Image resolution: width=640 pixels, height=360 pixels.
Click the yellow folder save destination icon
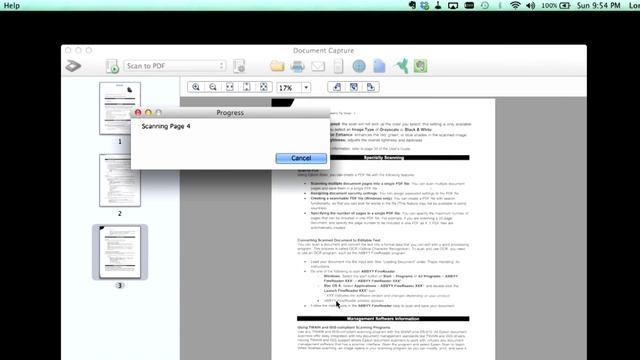point(277,66)
